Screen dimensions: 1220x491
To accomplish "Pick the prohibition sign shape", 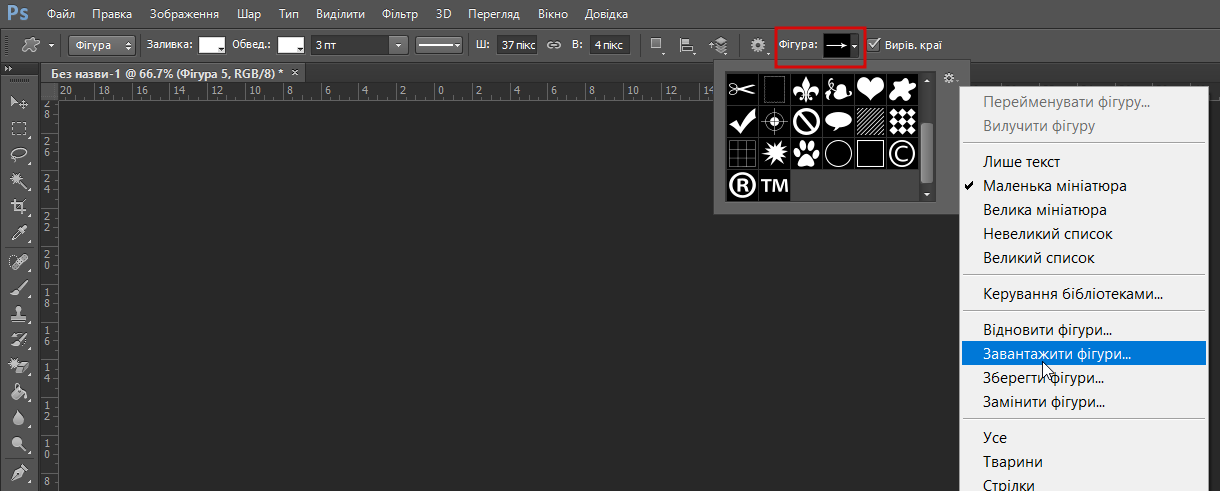I will [x=806, y=121].
